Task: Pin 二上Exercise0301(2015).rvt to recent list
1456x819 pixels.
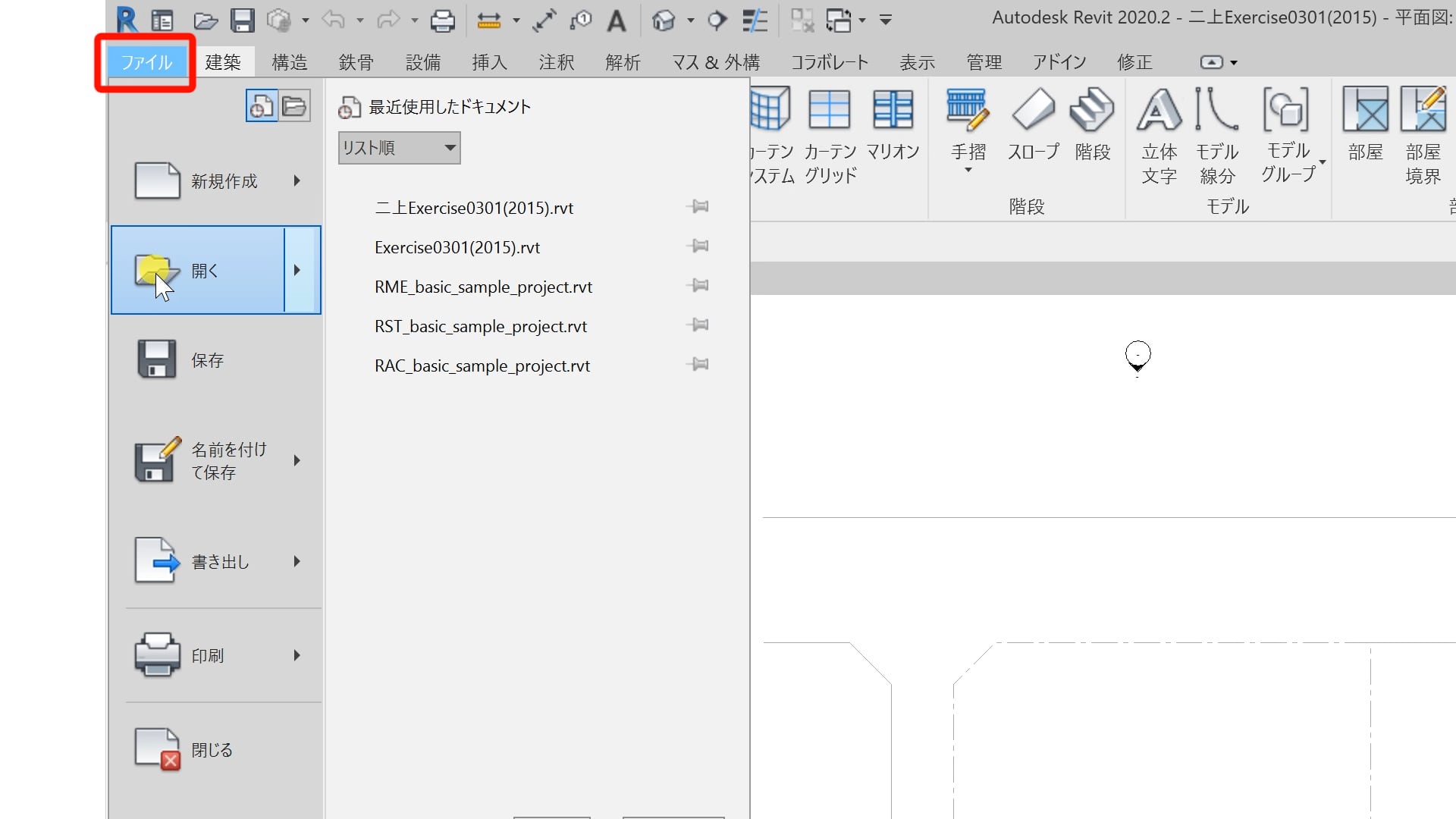Action: coord(698,207)
